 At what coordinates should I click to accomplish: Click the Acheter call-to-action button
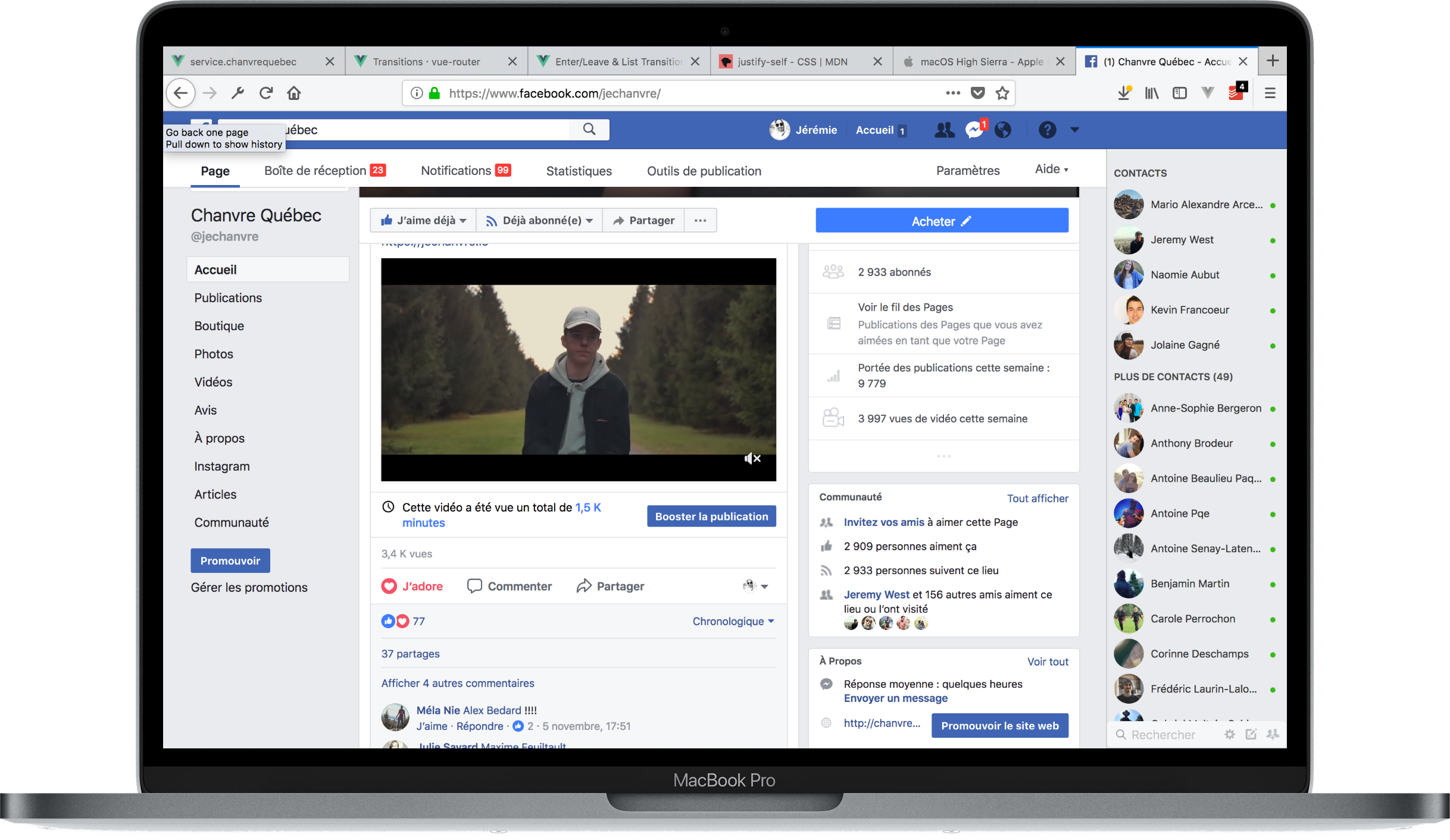click(x=942, y=221)
